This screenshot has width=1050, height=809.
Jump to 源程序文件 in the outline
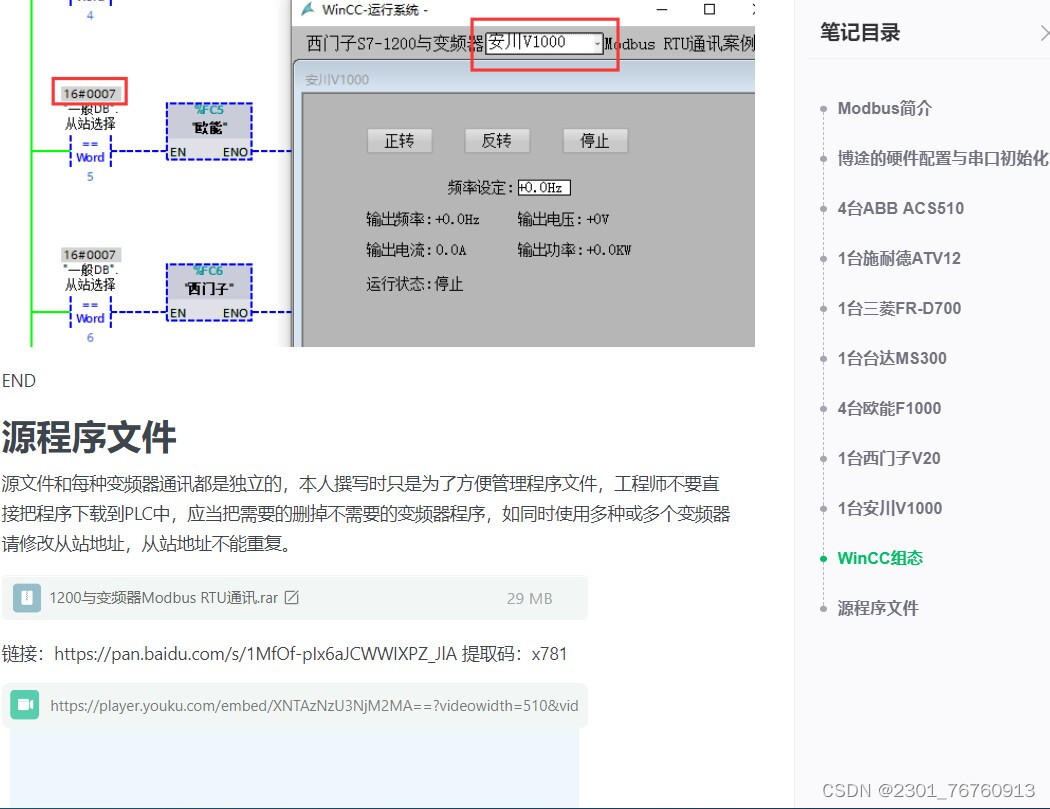coord(877,608)
